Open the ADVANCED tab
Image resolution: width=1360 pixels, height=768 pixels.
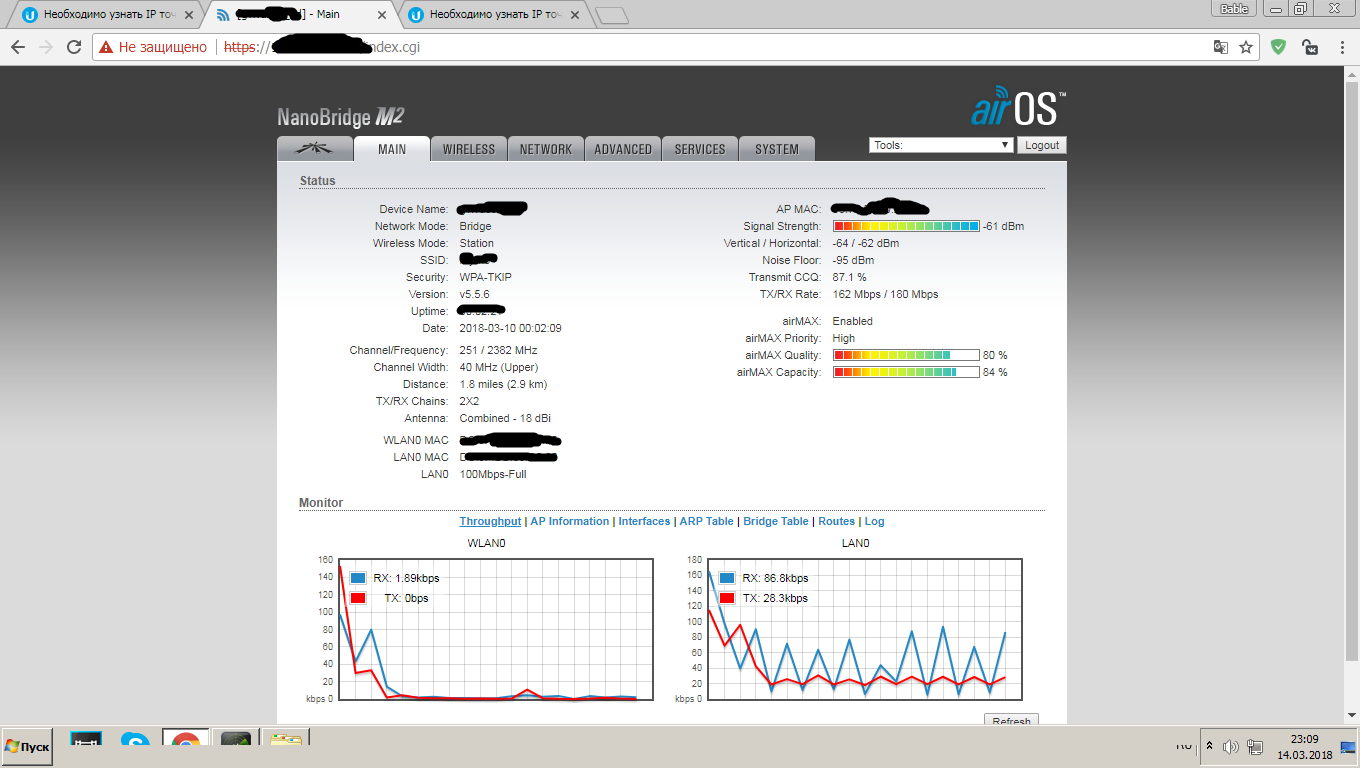(x=623, y=149)
